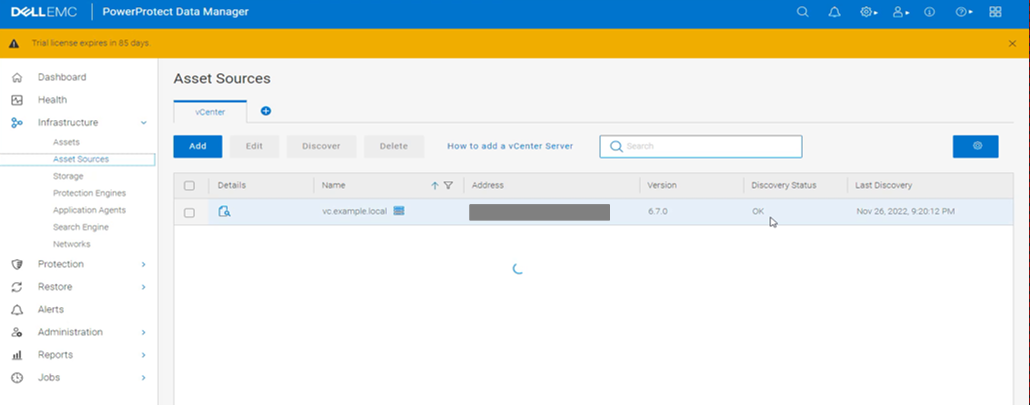
Task: Click the vCenter host icon beside vc.example.local
Action: [x=399, y=211]
